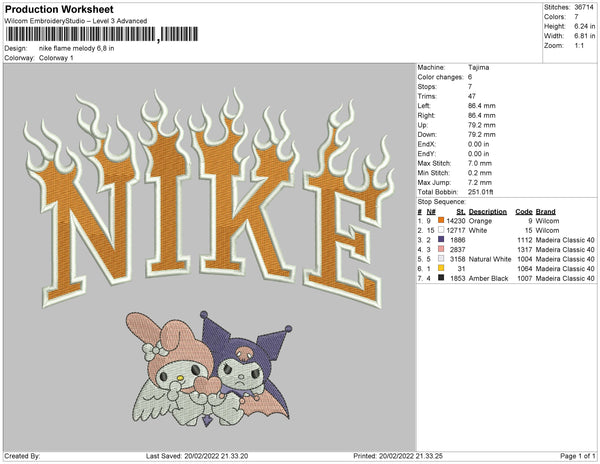Click the white swatch in stop 2
600x464 pixels.
(441, 230)
